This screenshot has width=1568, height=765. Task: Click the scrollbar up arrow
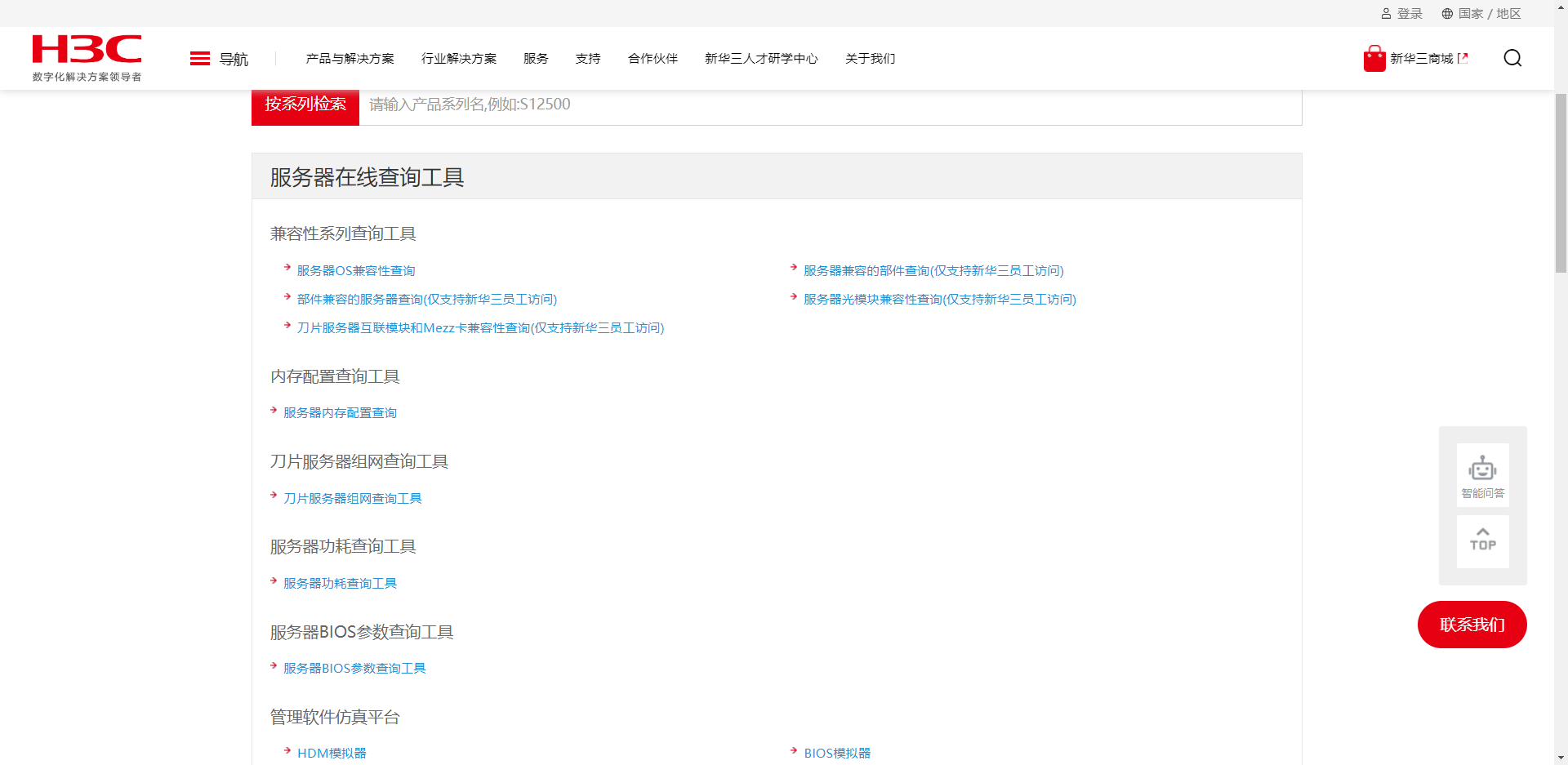pos(1561,7)
